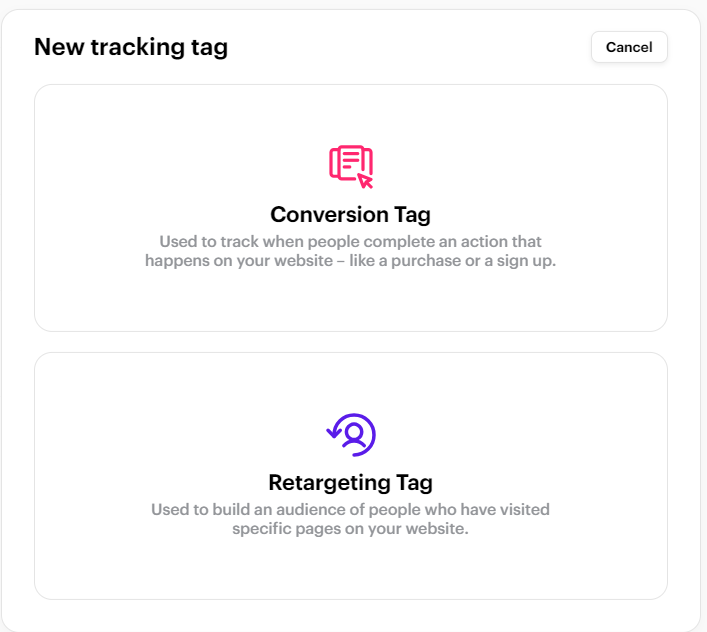Click the word "Tag" in Retargeting Tag title
The width and height of the screenshot is (707, 632).
coord(415,483)
